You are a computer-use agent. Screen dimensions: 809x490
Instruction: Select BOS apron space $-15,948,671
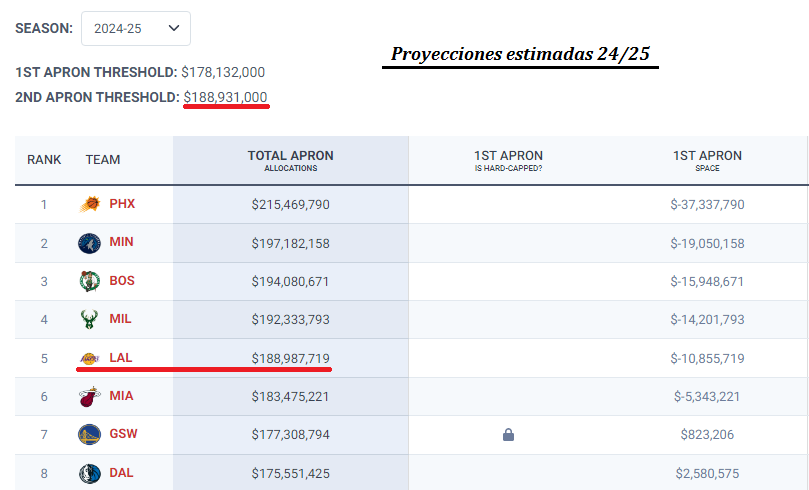click(707, 282)
